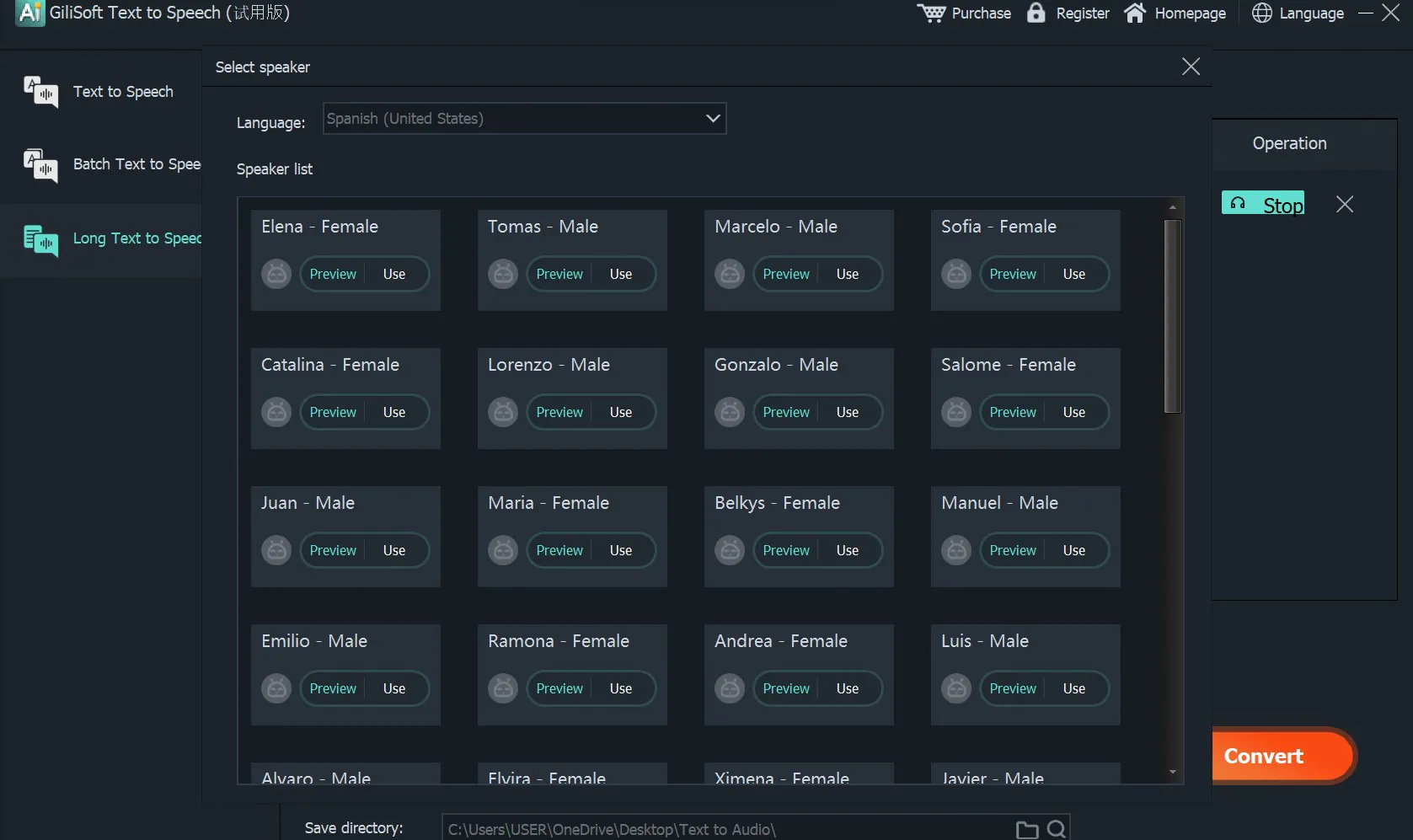
Task: Click the Register lock icon
Action: [1036, 13]
